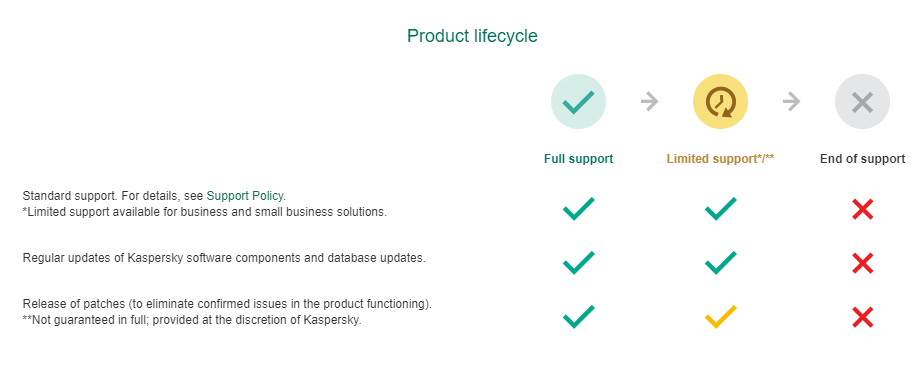Viewport: 924px width, 387px height.
Task: Click the yellow checkmark for patch releases
Action: click(x=720, y=317)
